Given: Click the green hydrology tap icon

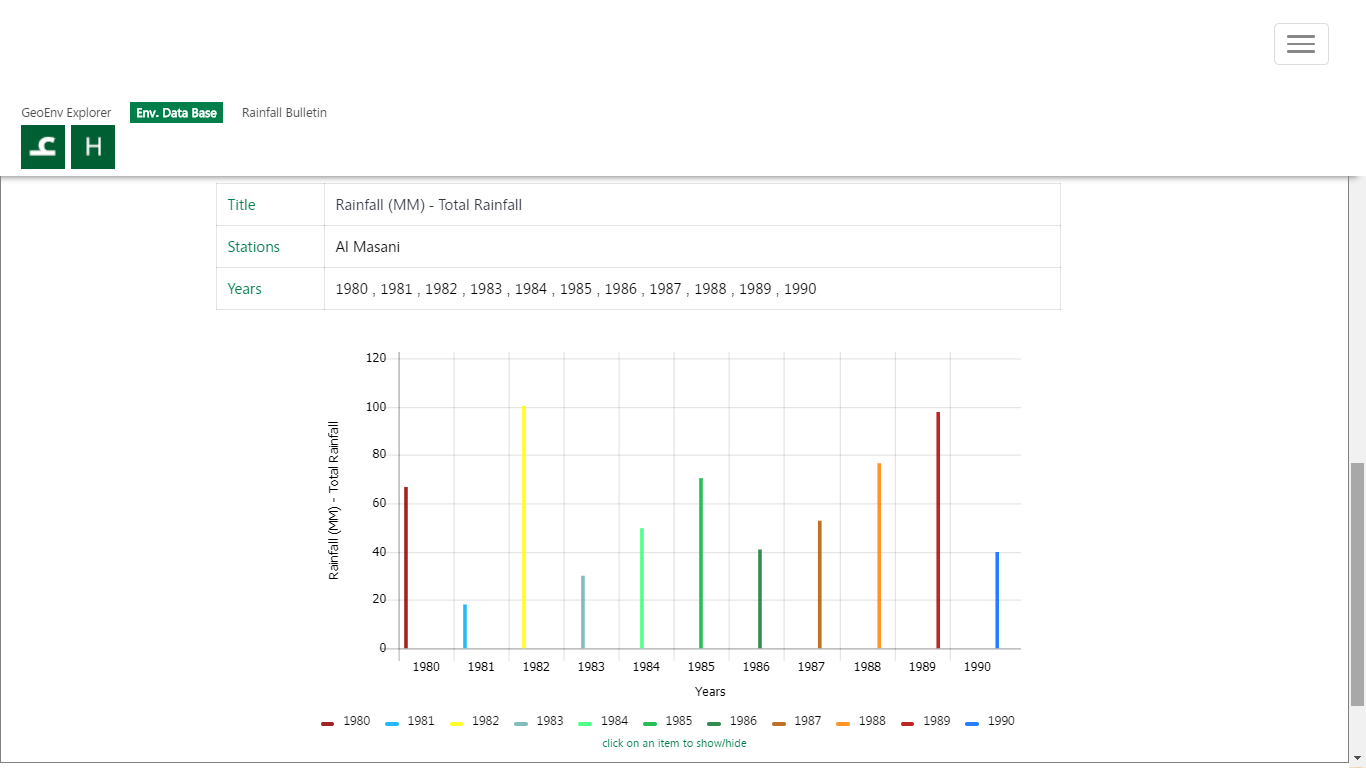Looking at the screenshot, I should [43, 147].
